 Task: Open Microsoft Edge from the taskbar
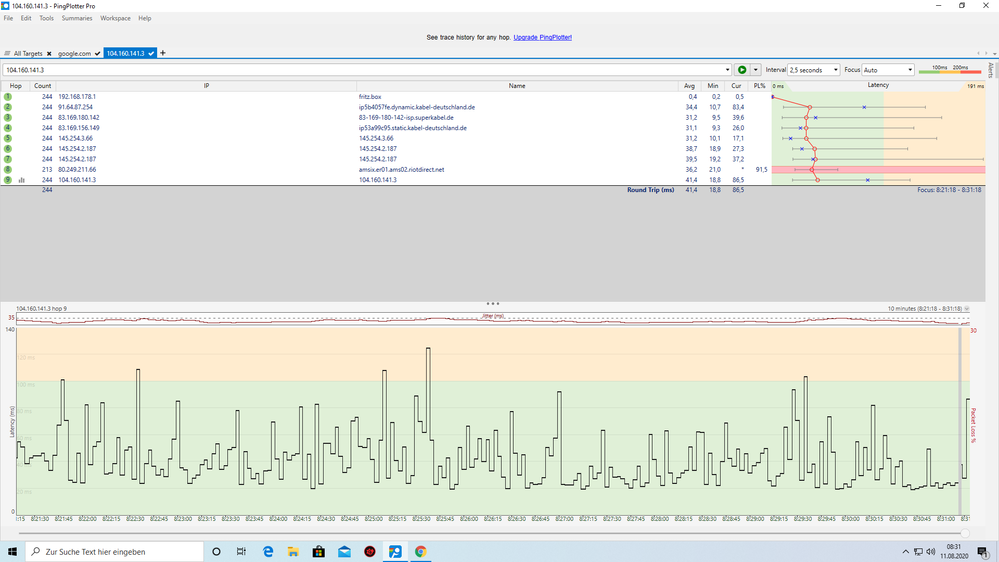[x=268, y=552]
